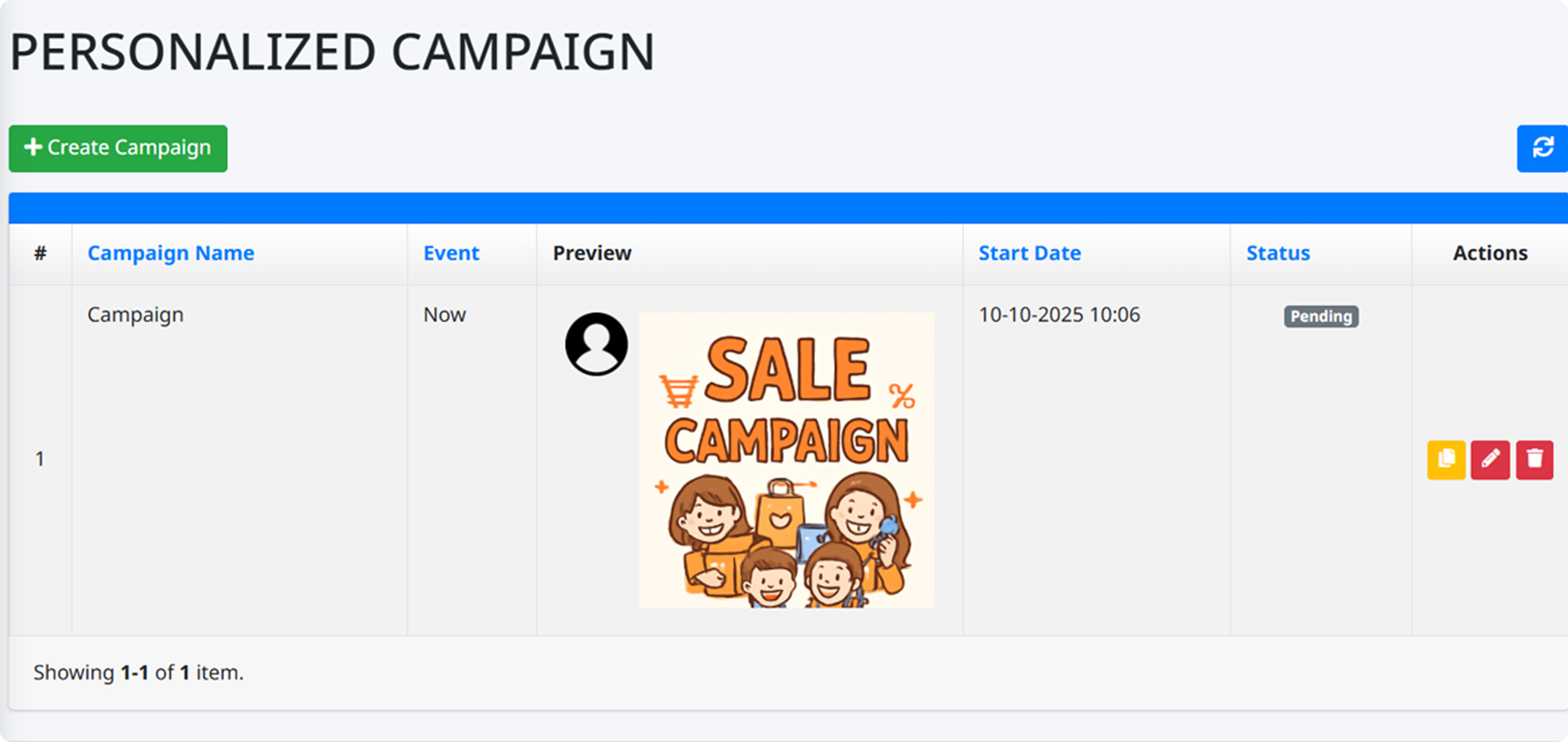Click the campaign name cell "Campaign"
The width and height of the screenshot is (1568, 742).
(x=135, y=315)
